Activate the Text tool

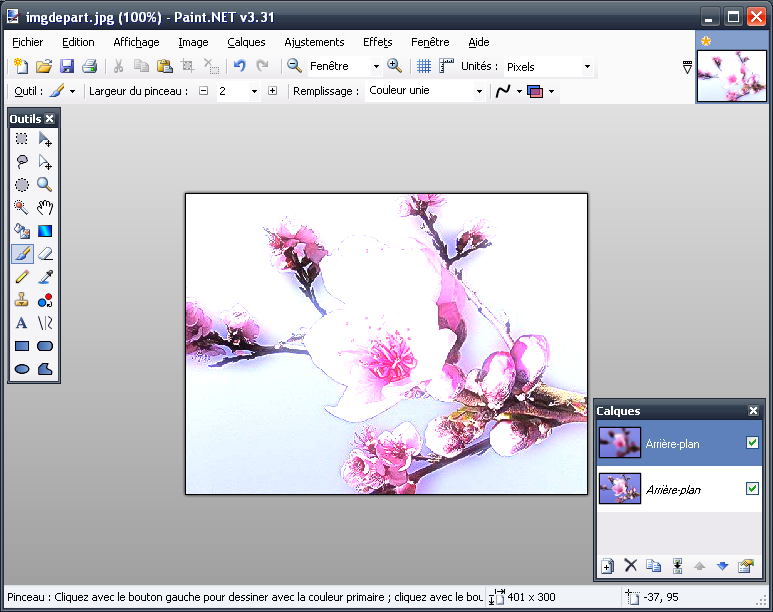pos(21,323)
